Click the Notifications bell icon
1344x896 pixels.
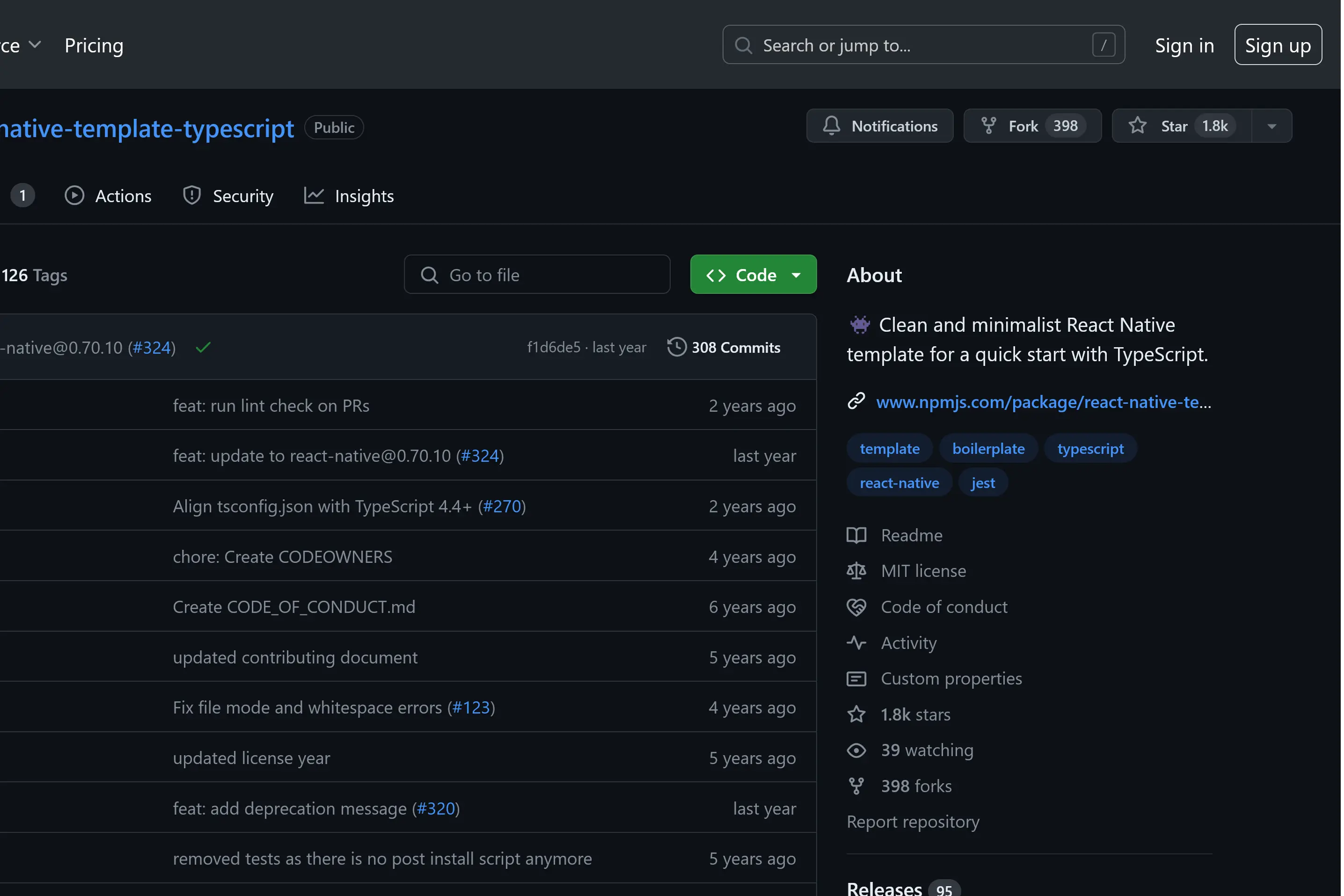point(831,126)
